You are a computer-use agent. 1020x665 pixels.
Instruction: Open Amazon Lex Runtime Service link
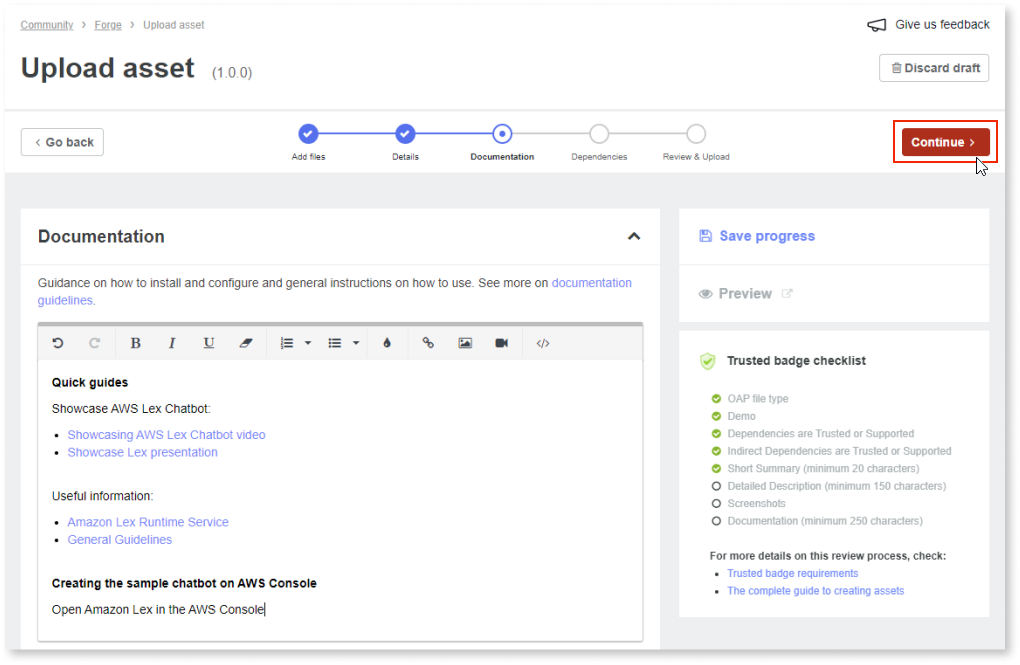[x=148, y=522]
